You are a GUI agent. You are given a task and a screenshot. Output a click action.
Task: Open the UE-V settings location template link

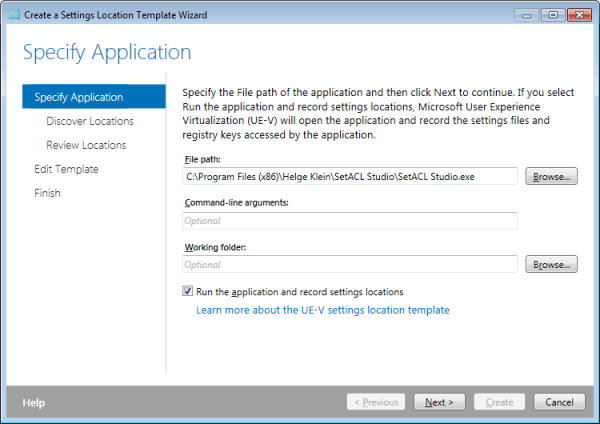(x=323, y=310)
